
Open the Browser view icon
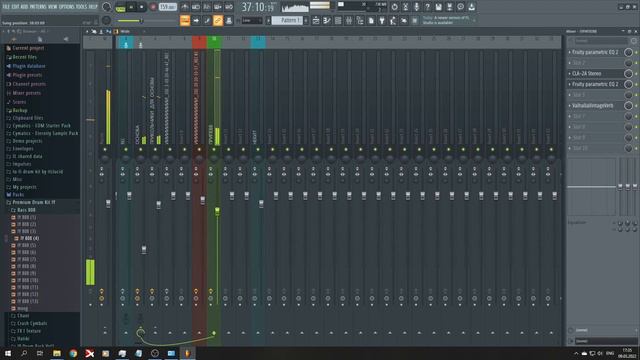pos(360,20)
